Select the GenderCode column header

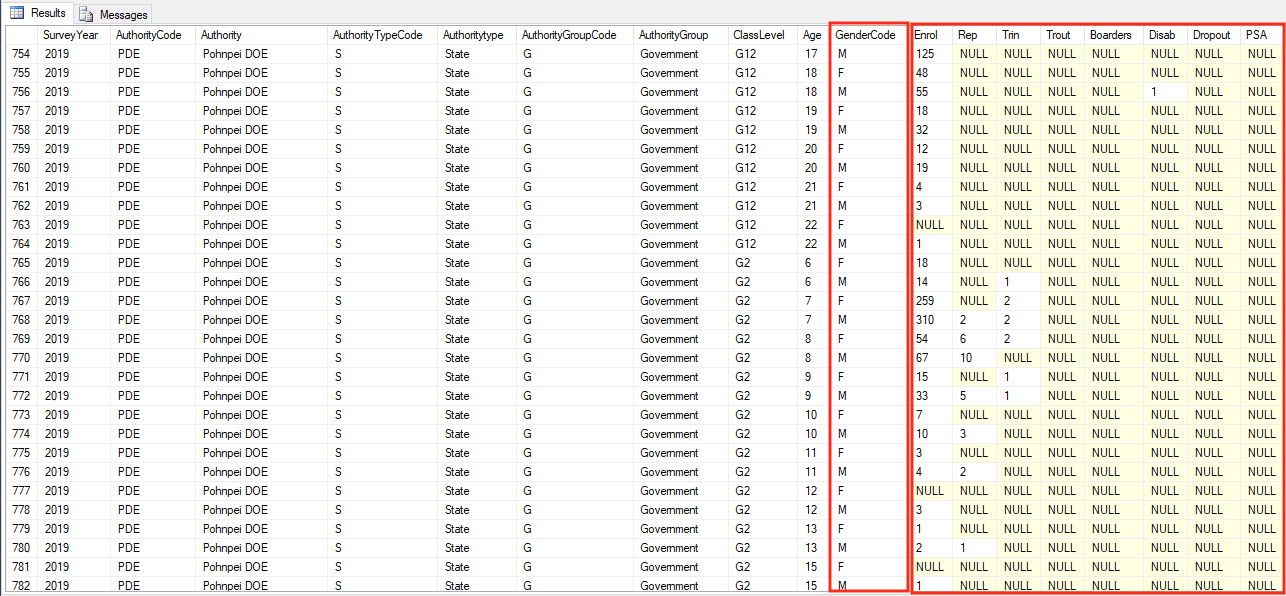click(x=865, y=35)
